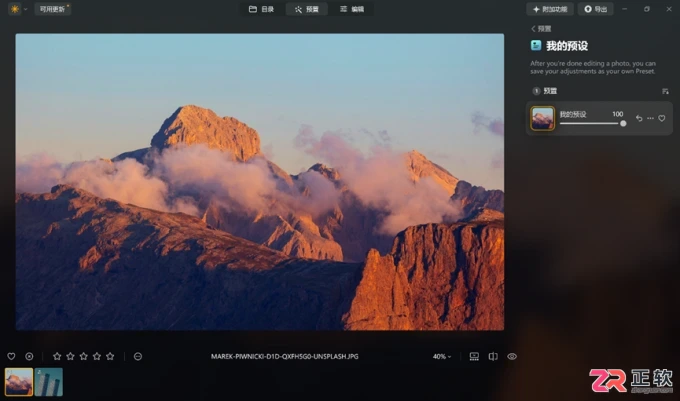
Task: Toggle the eye preview icon
Action: (512, 356)
